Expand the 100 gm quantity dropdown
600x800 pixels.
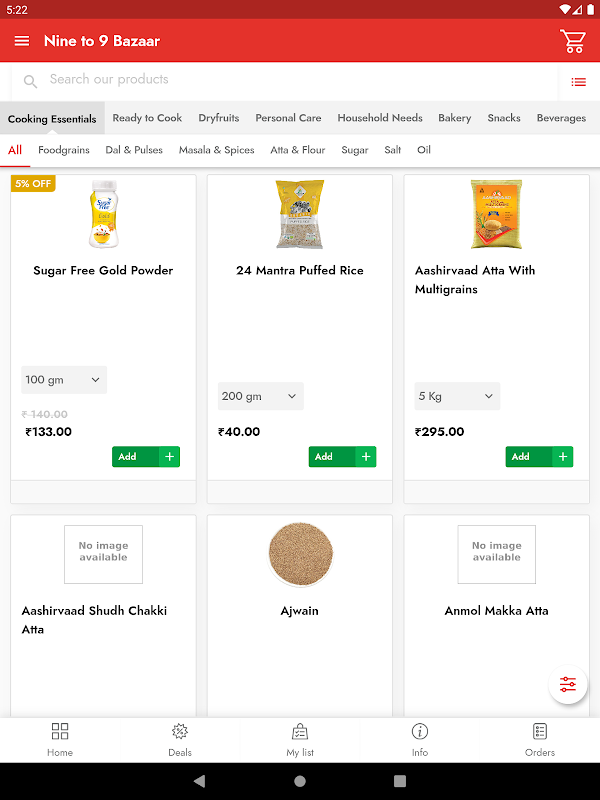(64, 380)
